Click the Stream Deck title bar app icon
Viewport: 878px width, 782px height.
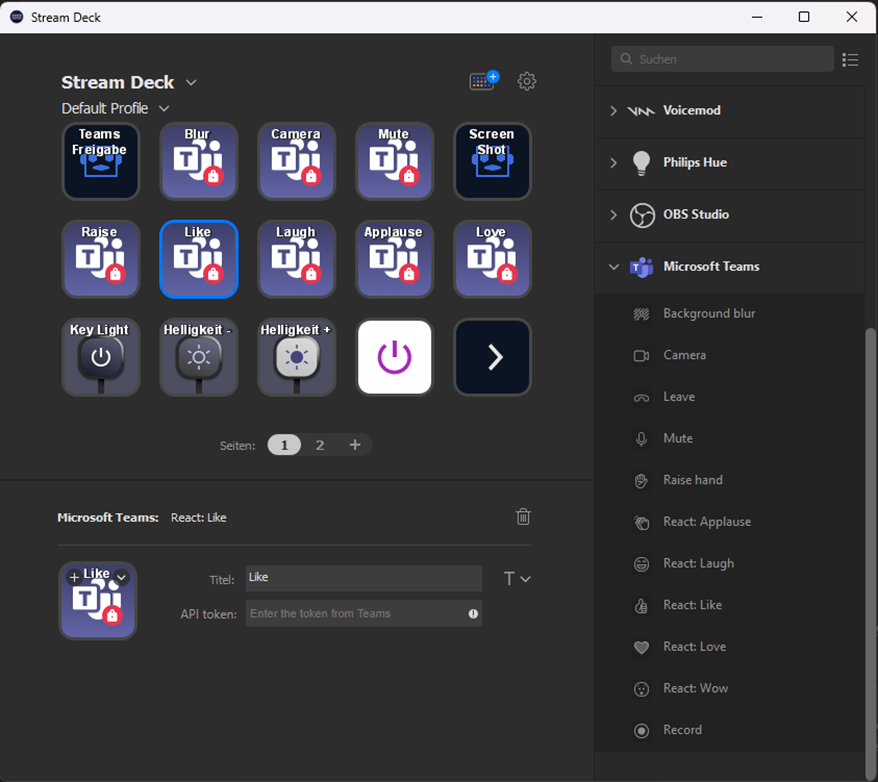coord(17,17)
